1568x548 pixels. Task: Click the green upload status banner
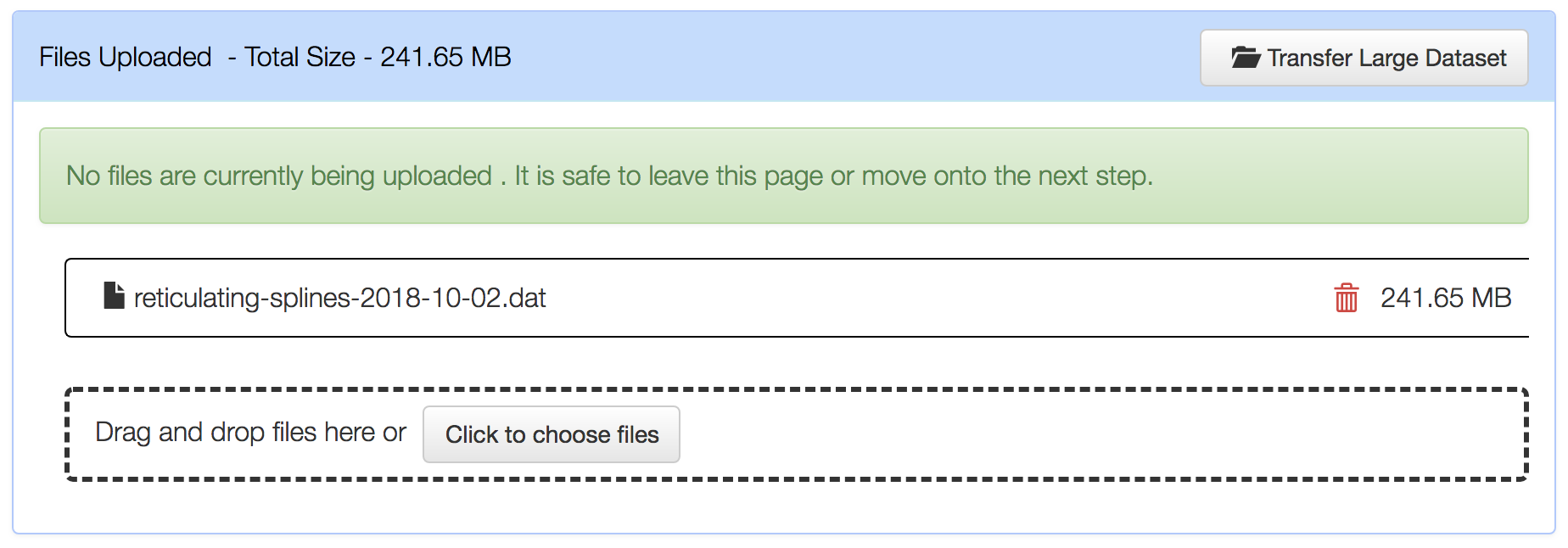click(784, 176)
